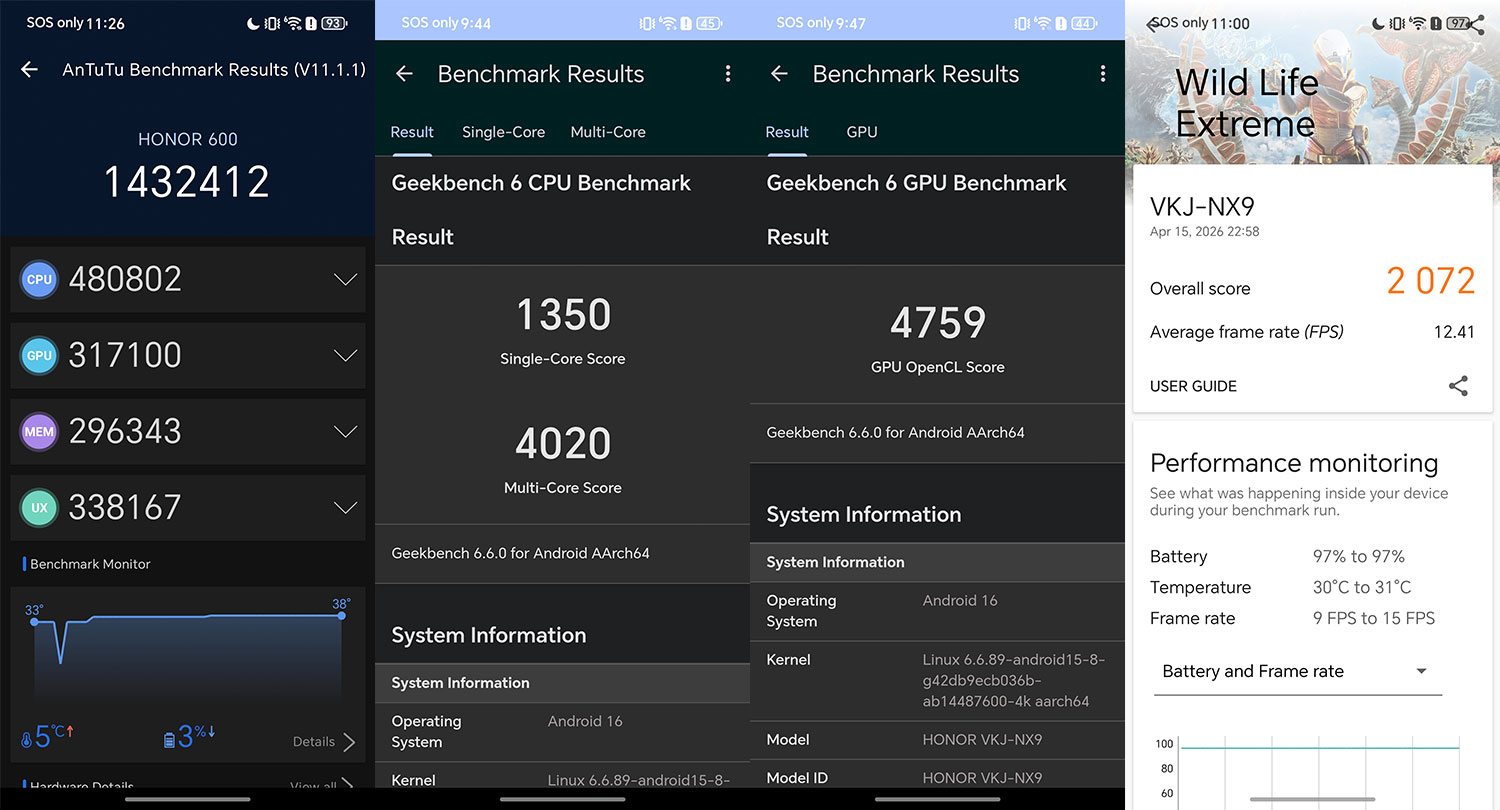This screenshot has width=1500, height=810.
Task: Tap the HONOR 600 device name
Action: click(188, 139)
